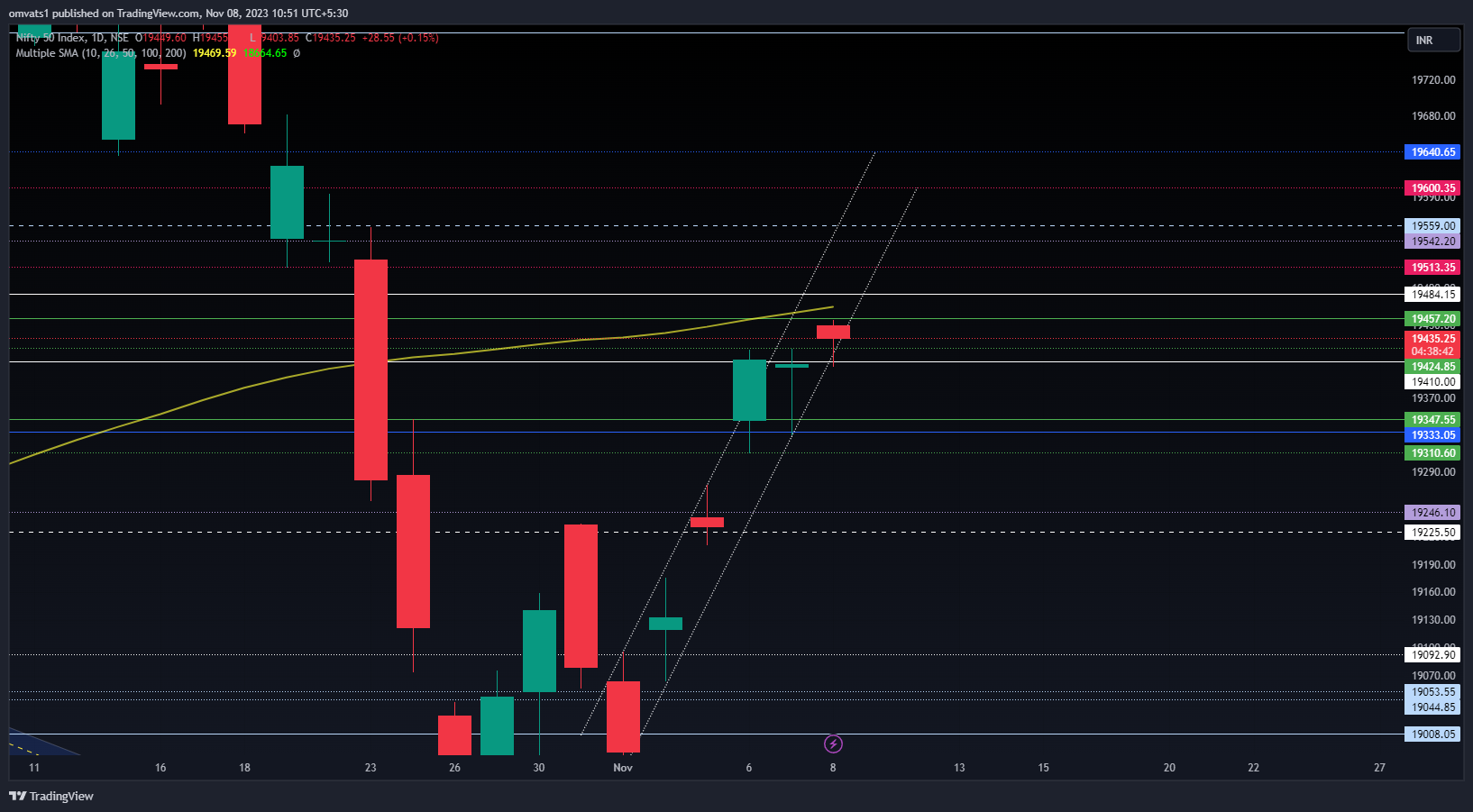
Task: Select the white 19092.90 price label
Action: click(1432, 655)
